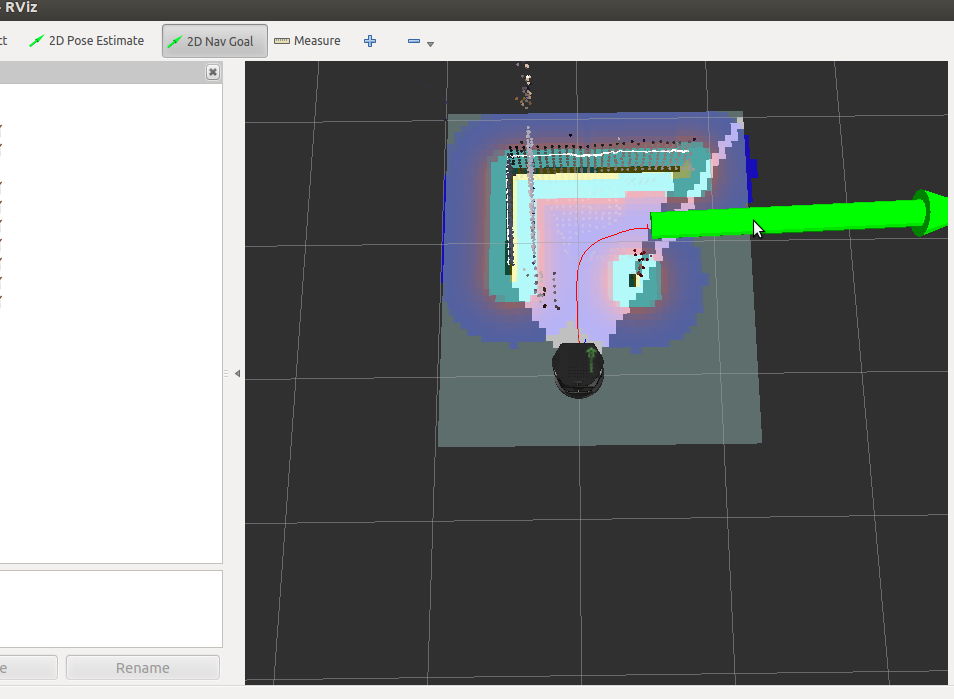Open the dropdown arrow beside the minus icon
This screenshot has height=699, width=954.
point(430,44)
